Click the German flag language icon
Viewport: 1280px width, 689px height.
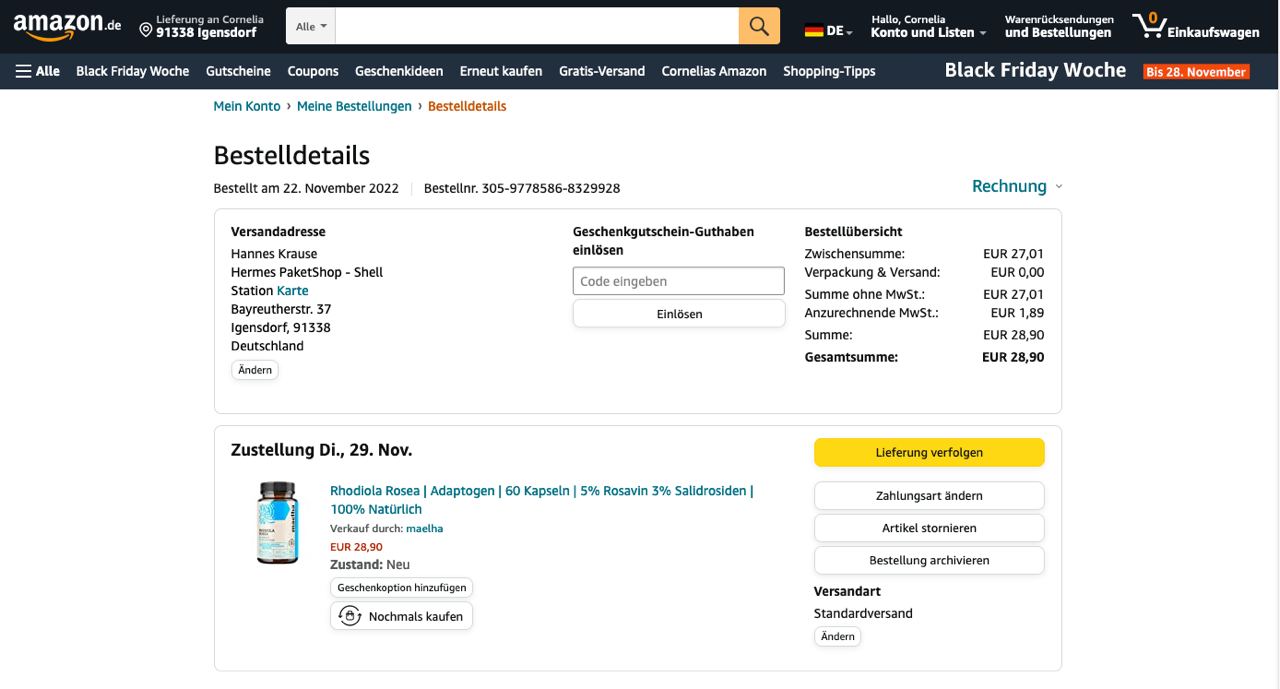click(x=814, y=31)
